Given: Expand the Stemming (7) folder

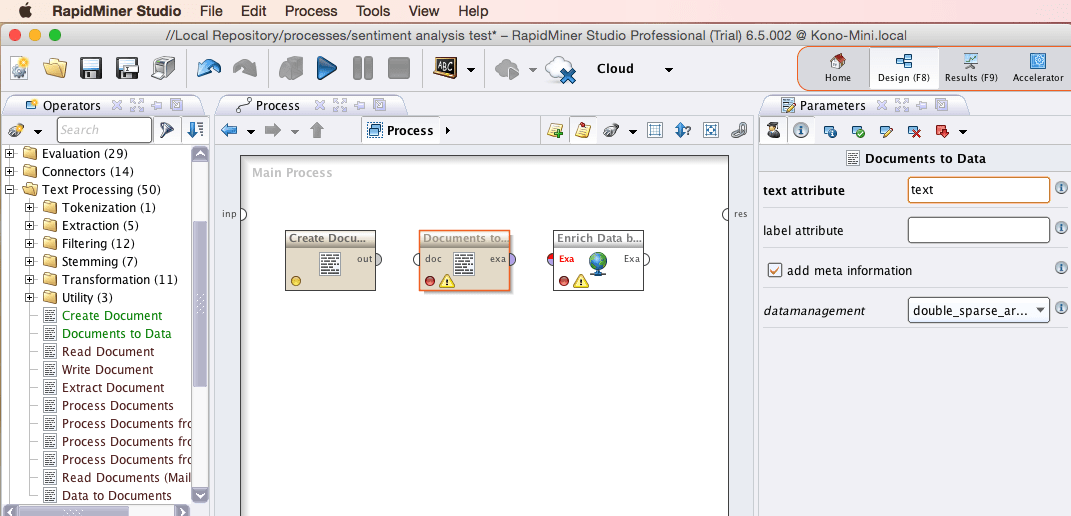Looking at the screenshot, I should tap(29, 262).
